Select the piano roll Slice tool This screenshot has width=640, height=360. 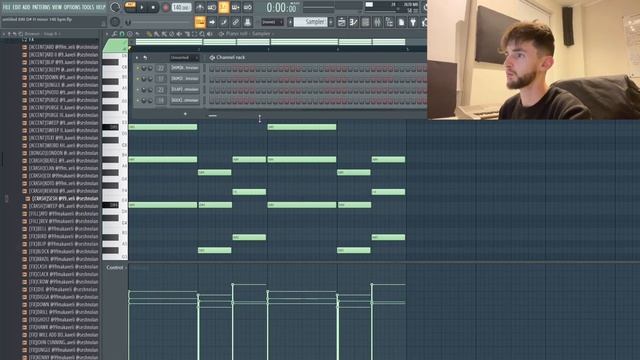[x=187, y=34]
